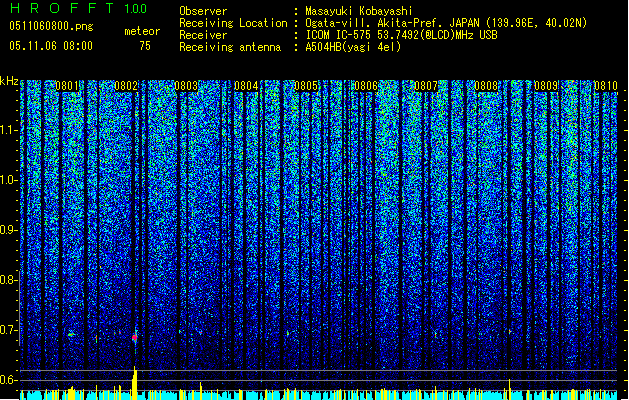The image size is (629, 400).
Task: Click the date stamp 05.11.06 08:00
Action: (51, 46)
